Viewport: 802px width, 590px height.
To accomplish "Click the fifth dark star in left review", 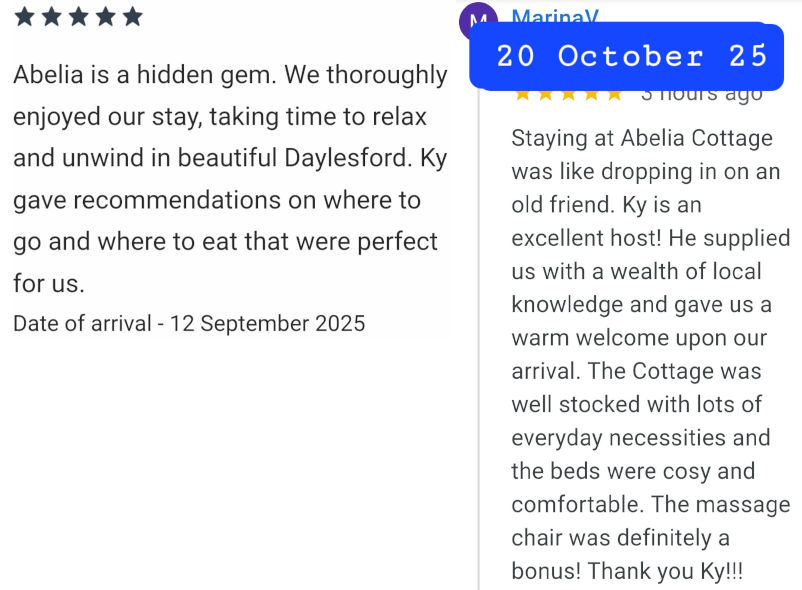I will (132, 17).
